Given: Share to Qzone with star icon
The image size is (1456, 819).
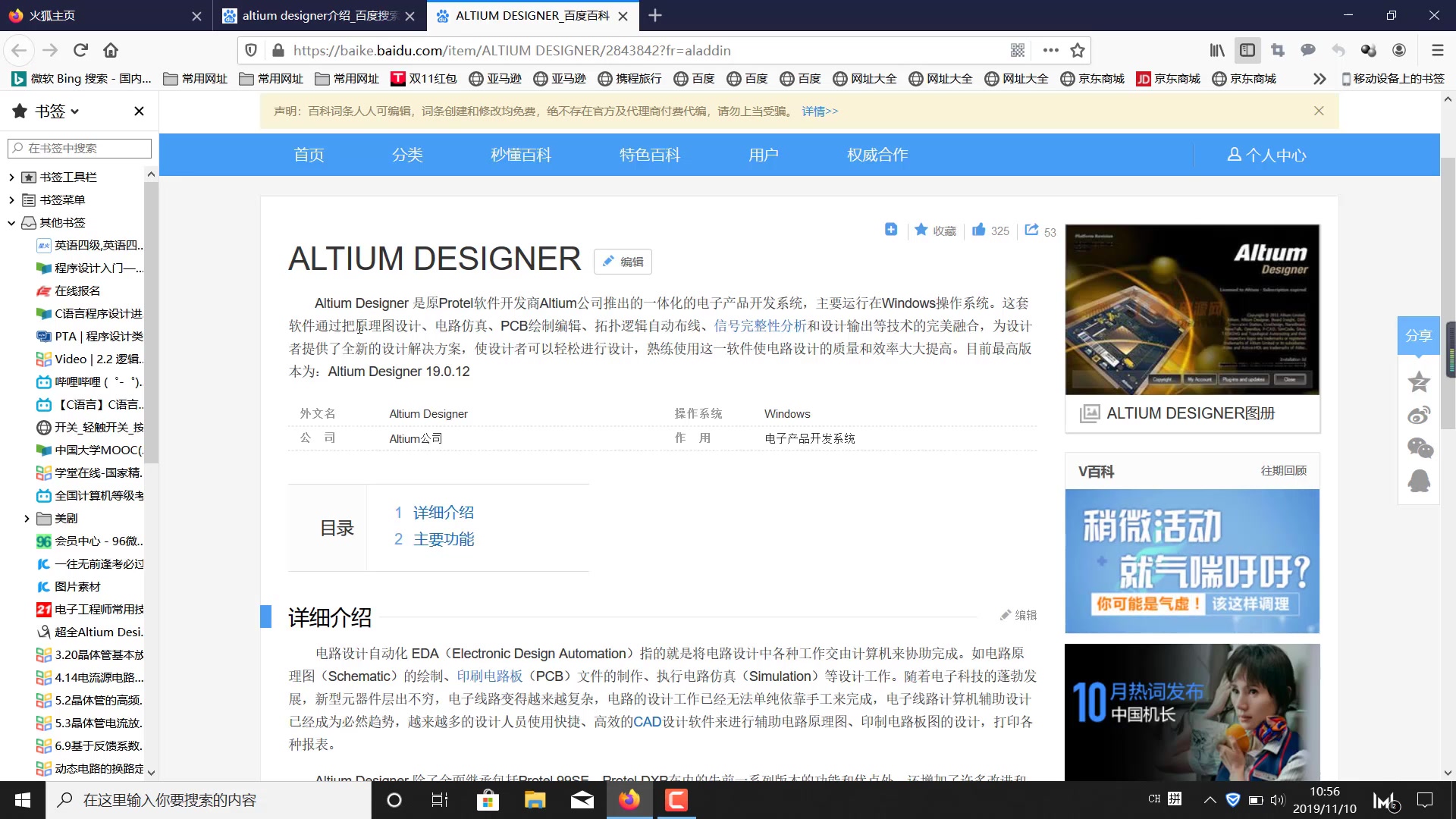Looking at the screenshot, I should [x=1419, y=381].
